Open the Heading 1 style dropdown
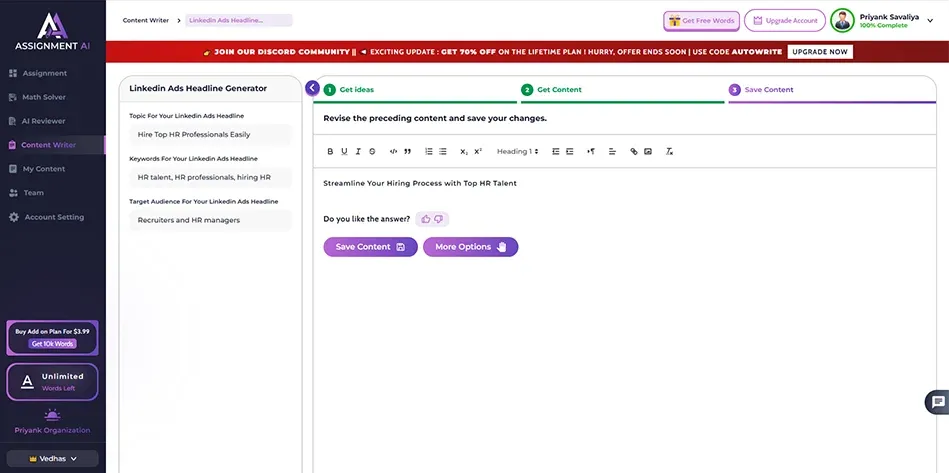The image size is (950, 473). pos(517,152)
